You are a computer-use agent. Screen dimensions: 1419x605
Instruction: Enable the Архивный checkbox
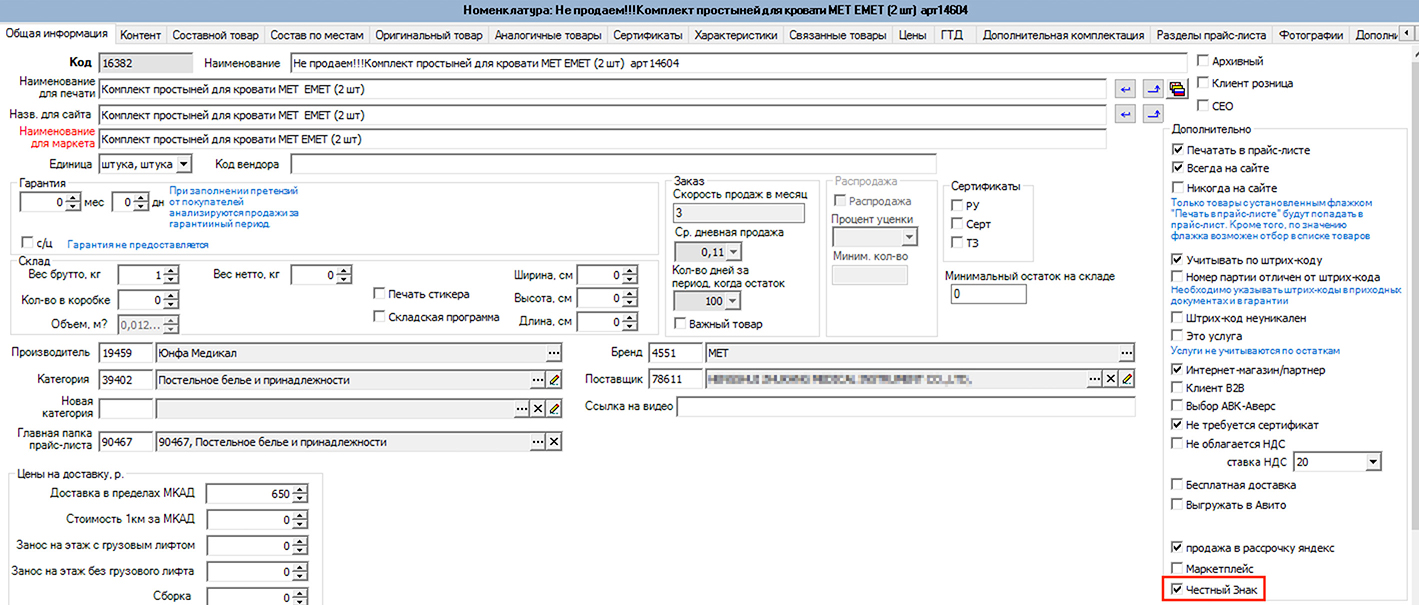(1204, 61)
